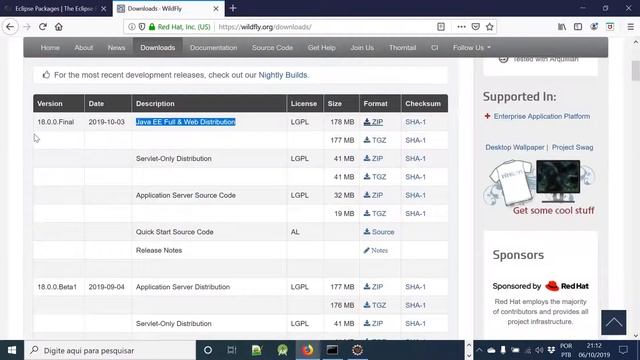Click the green padlock security icon
Screen dimensions: 640x360
click(x=152, y=27)
